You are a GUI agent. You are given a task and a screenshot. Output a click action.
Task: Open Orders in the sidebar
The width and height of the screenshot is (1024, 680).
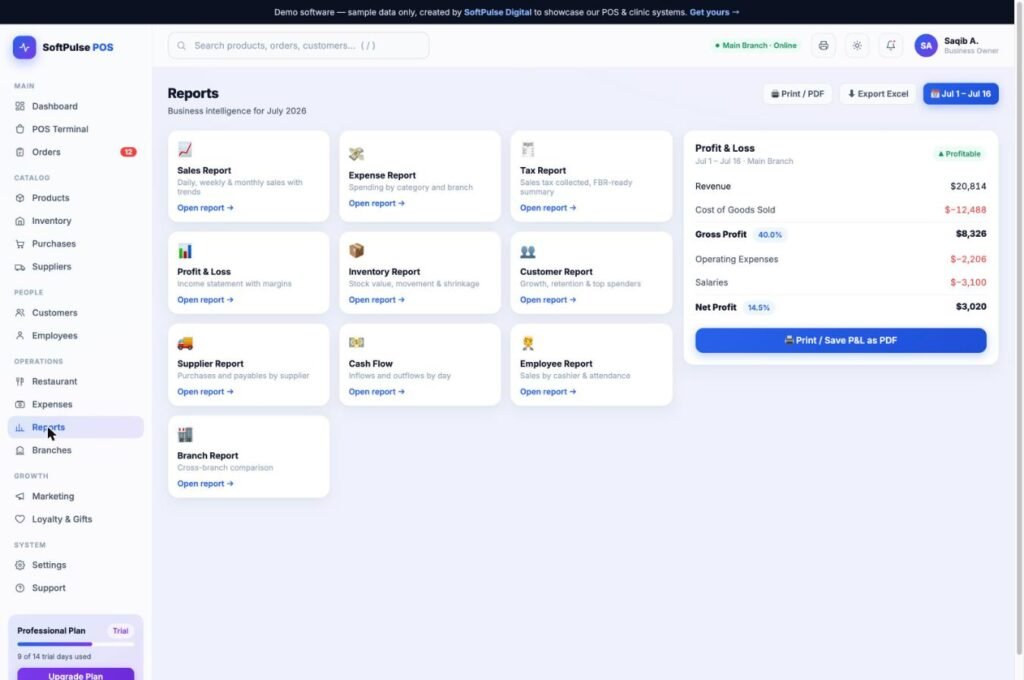76,152
